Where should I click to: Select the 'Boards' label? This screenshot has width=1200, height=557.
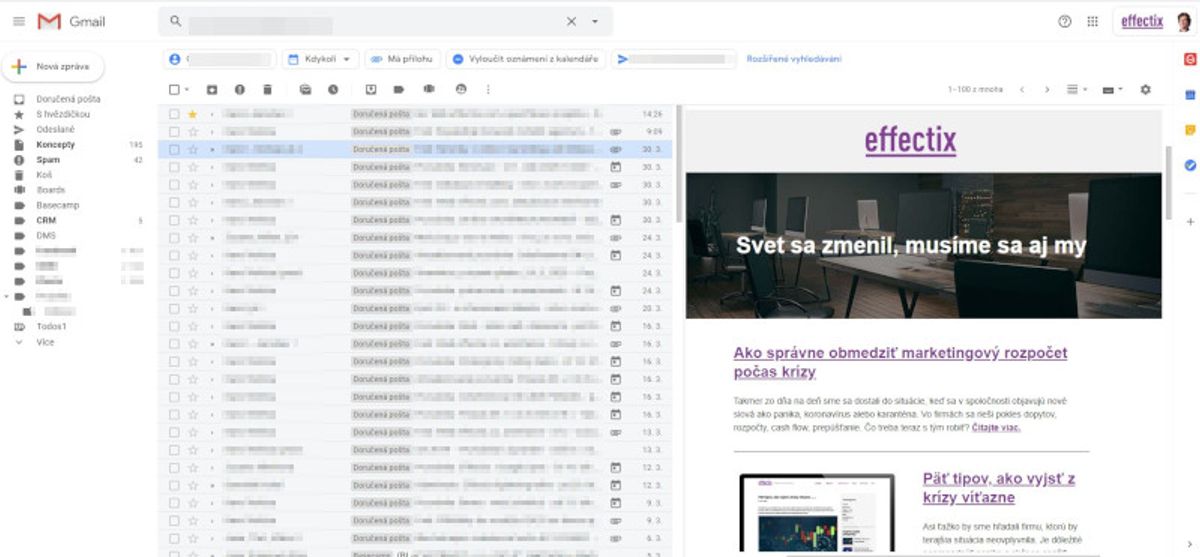tap(50, 190)
